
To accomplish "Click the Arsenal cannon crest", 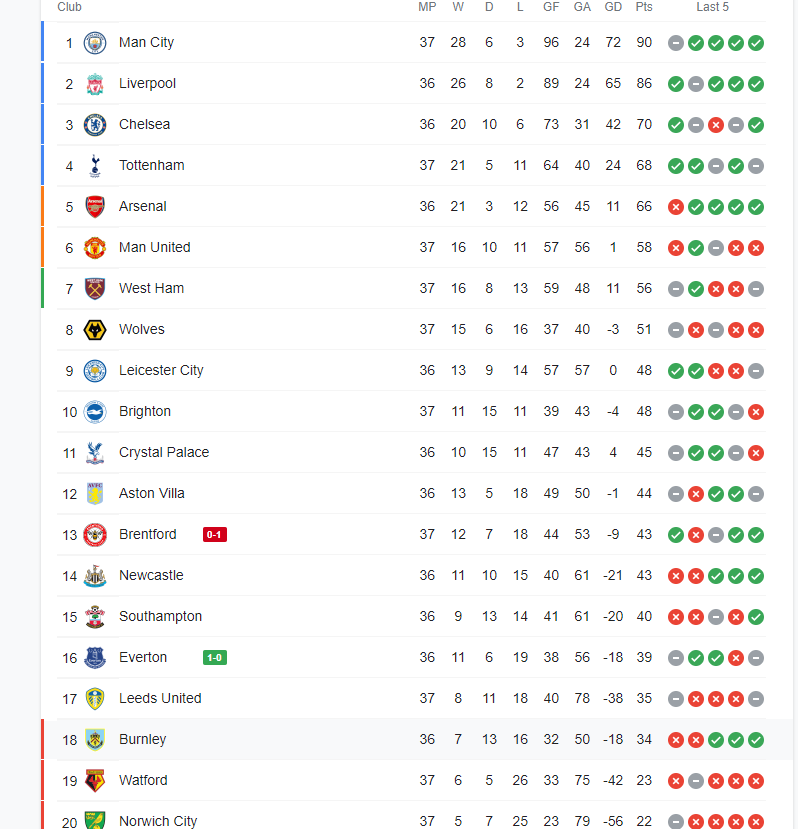I will [x=95, y=207].
